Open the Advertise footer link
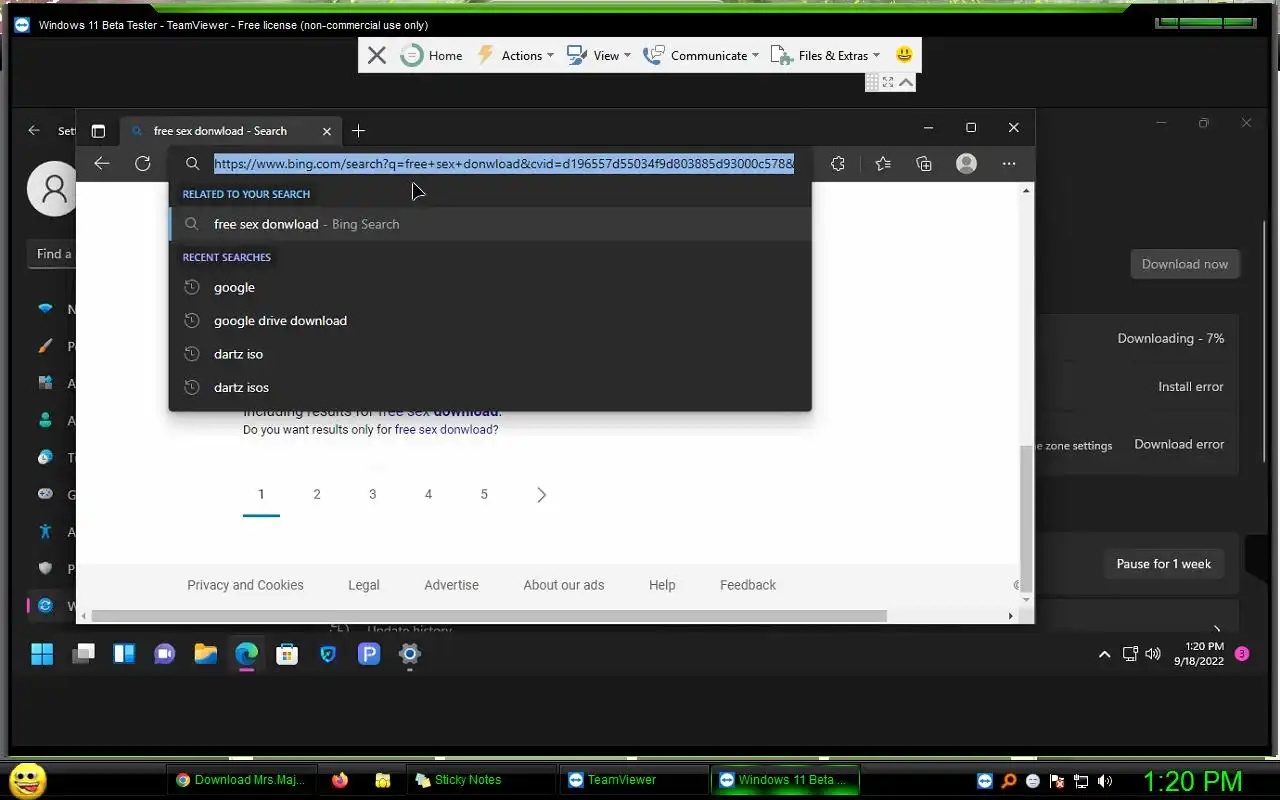 pos(451,585)
